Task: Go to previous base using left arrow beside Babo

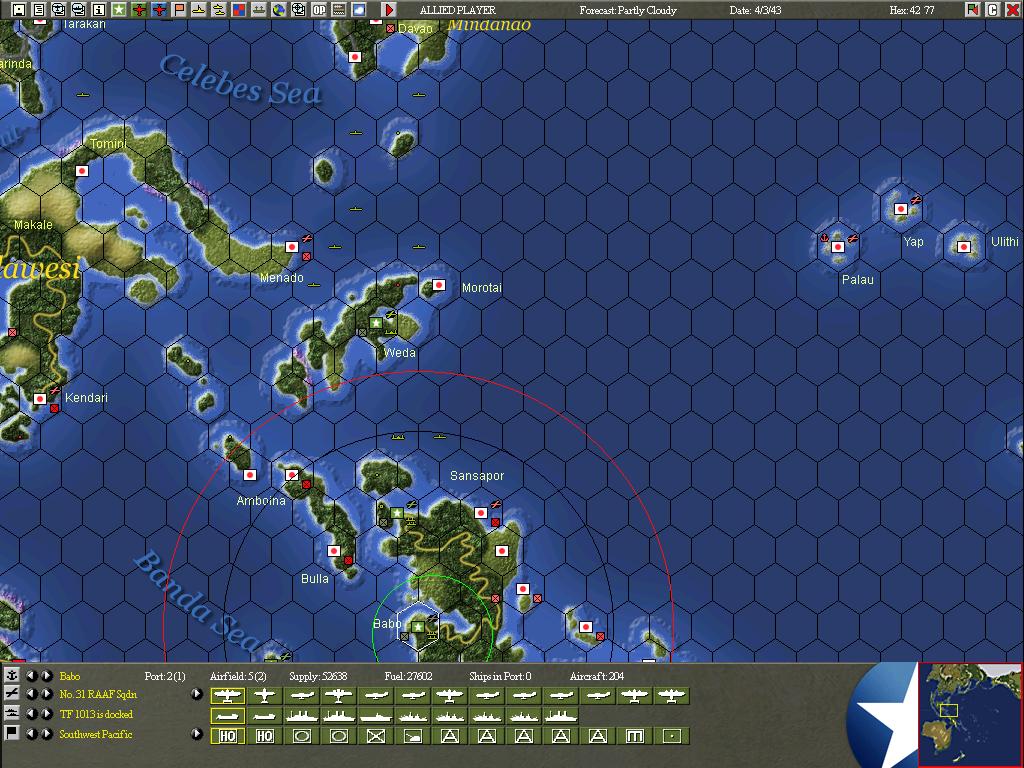Action: (x=31, y=675)
